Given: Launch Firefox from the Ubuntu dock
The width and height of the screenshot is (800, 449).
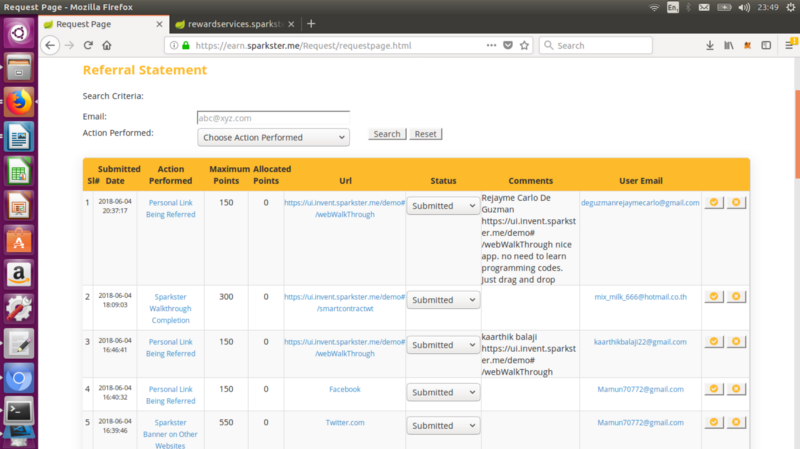Looking at the screenshot, I should 19,102.
